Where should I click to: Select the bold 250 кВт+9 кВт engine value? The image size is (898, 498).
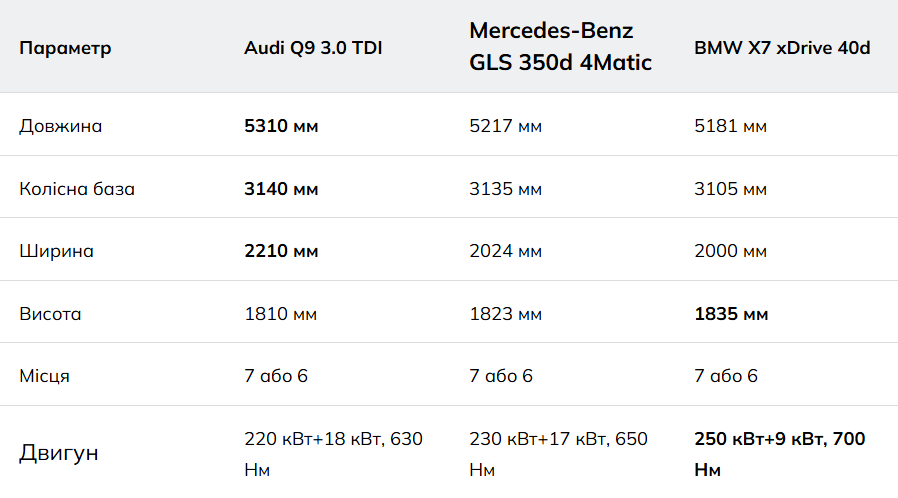[780, 454]
